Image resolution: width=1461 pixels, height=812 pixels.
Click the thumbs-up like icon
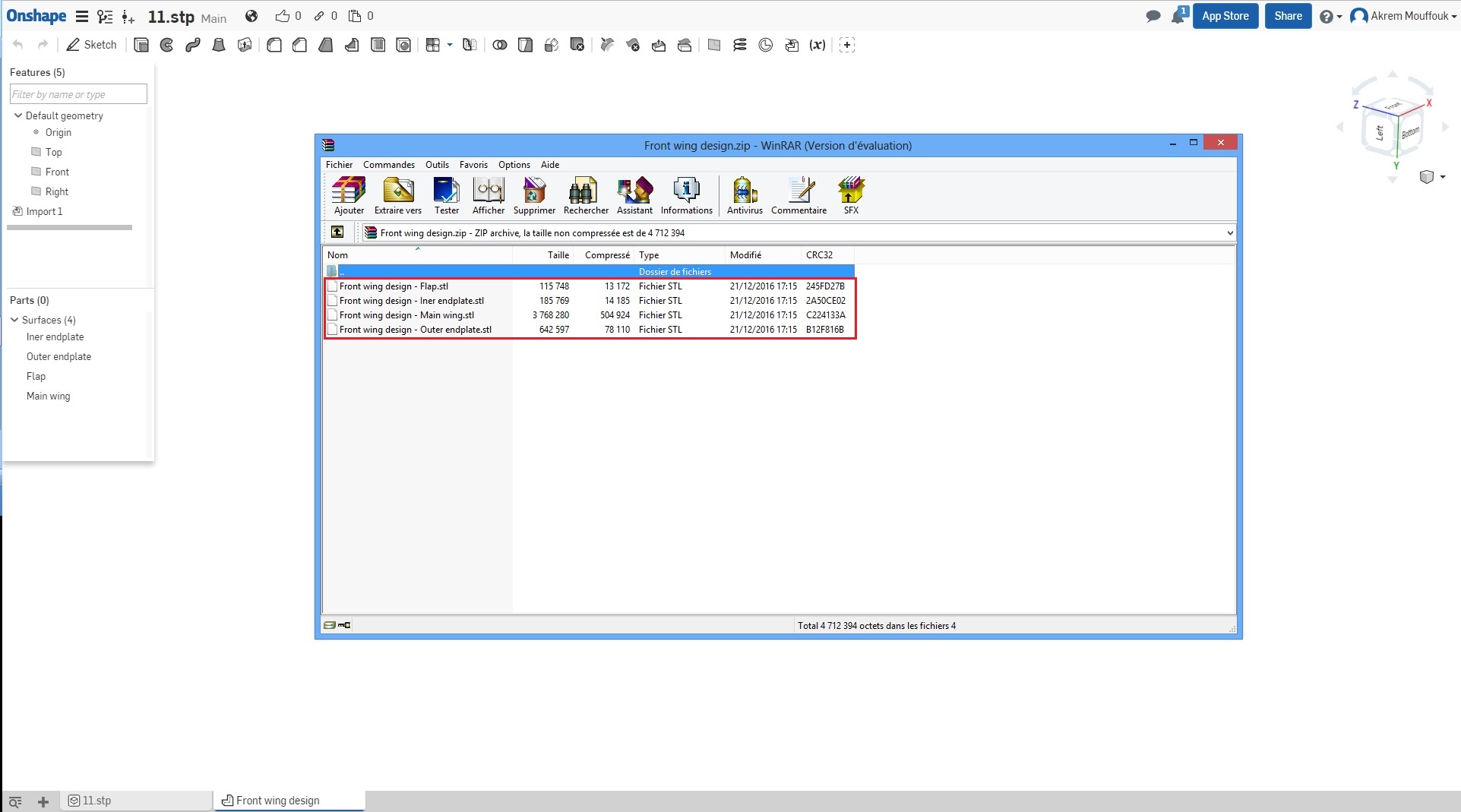coord(283,16)
